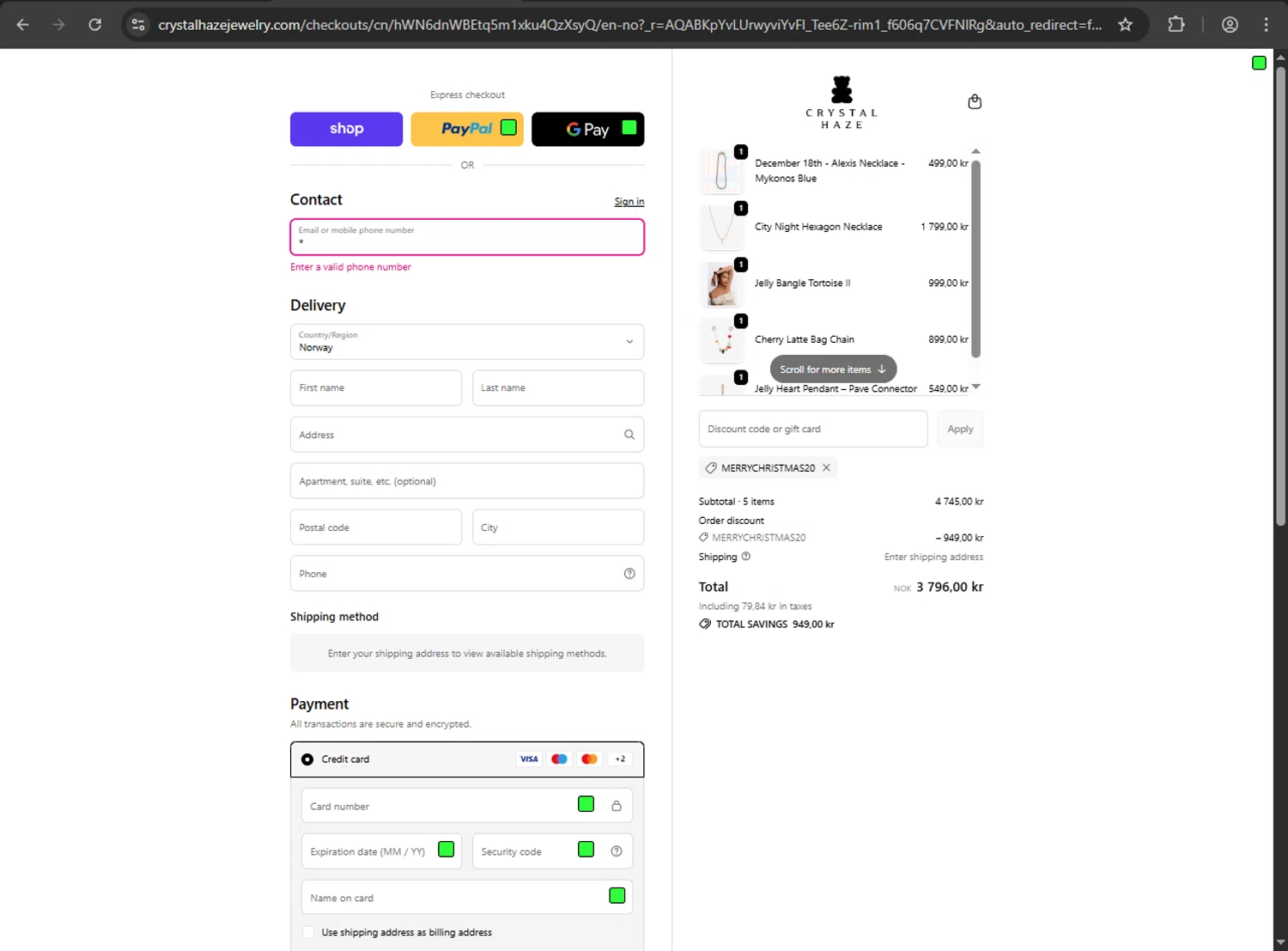This screenshot has width=1288, height=951.
Task: Click the Security code field
Action: (x=552, y=851)
